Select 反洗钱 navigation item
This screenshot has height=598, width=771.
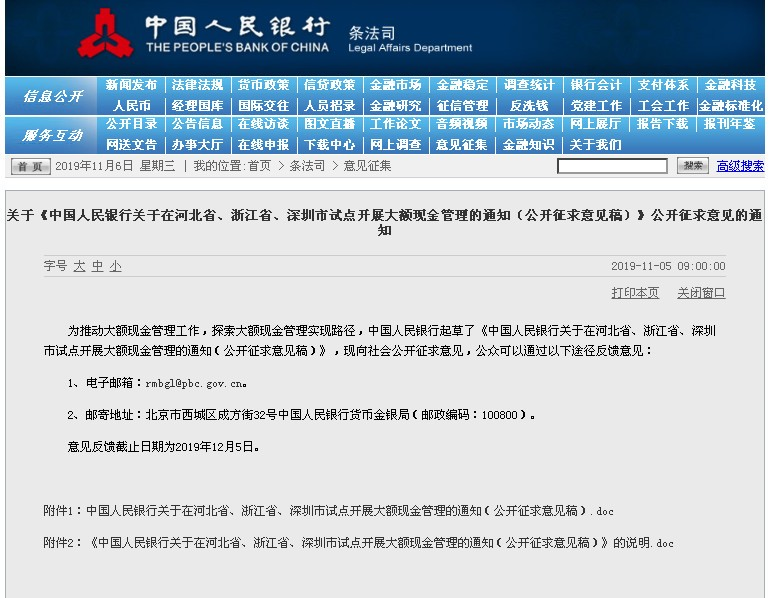click(529, 106)
